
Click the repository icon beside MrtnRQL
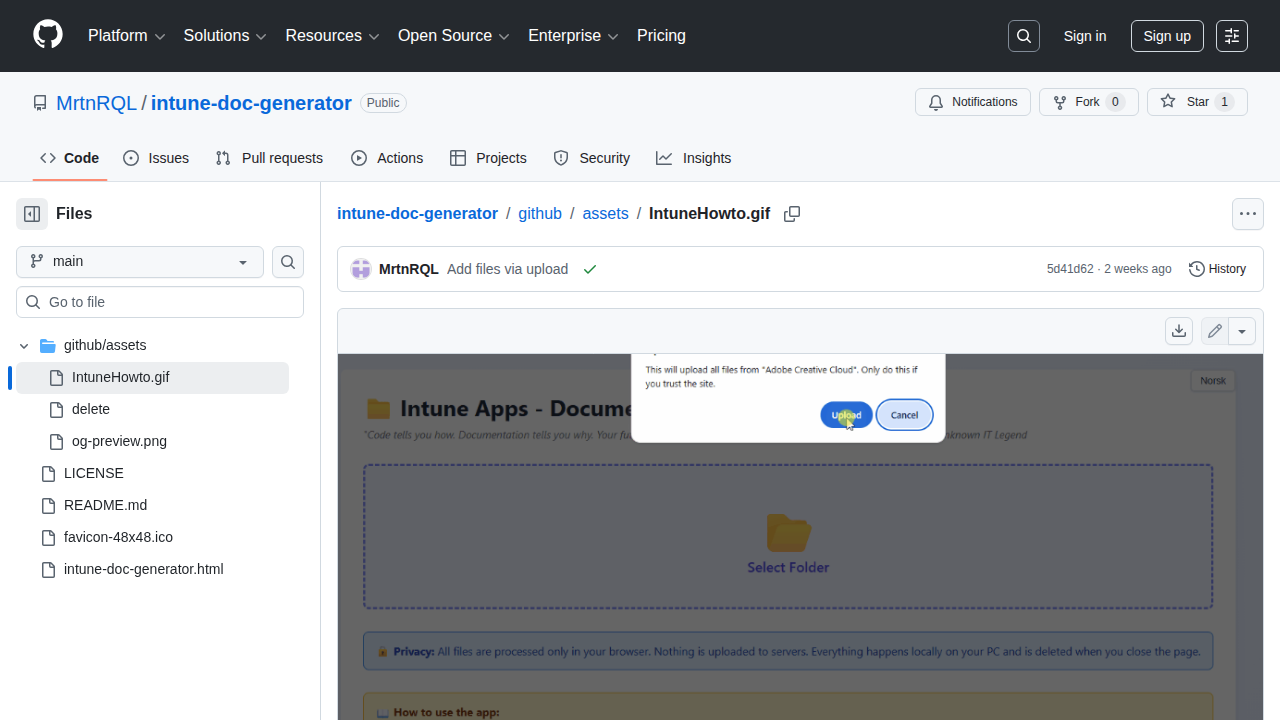[40, 103]
